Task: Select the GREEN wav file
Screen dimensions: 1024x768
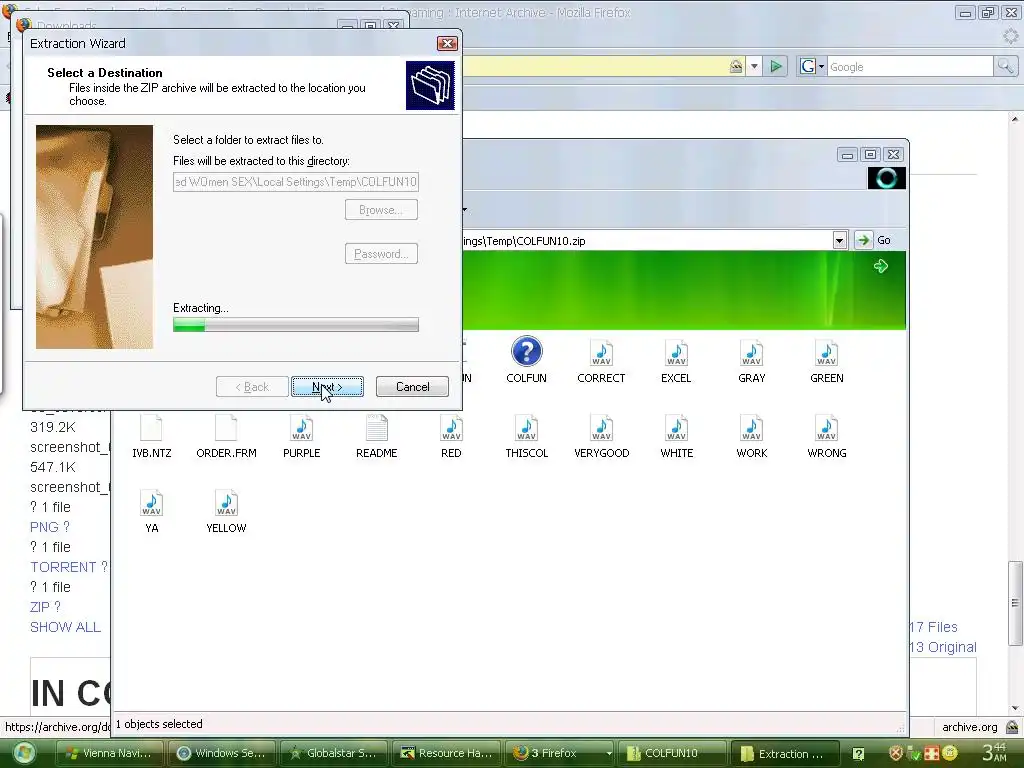Action: point(827,360)
